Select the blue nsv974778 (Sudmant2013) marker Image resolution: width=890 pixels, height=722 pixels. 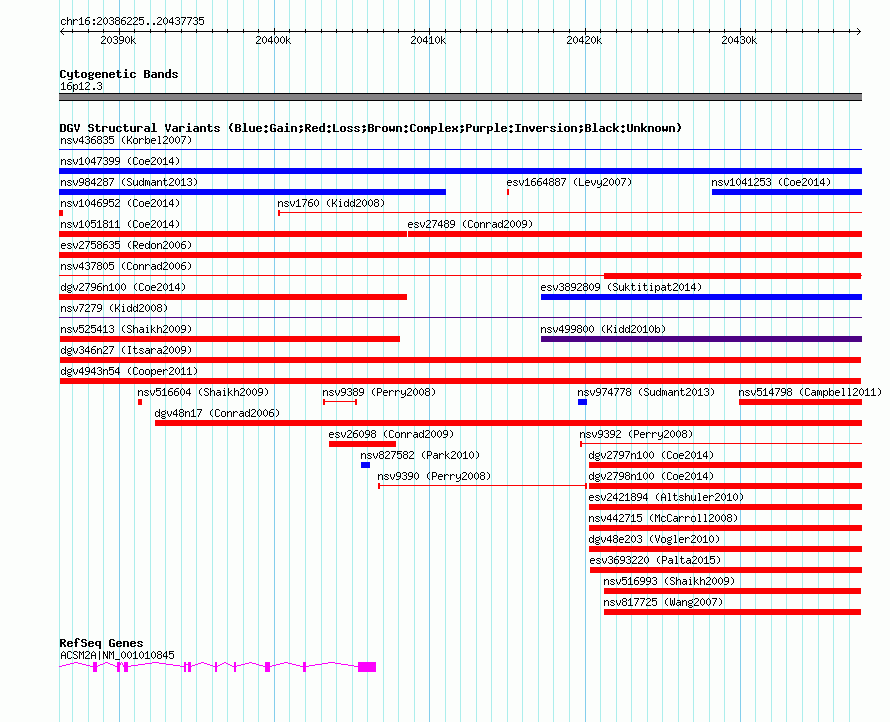click(582, 402)
